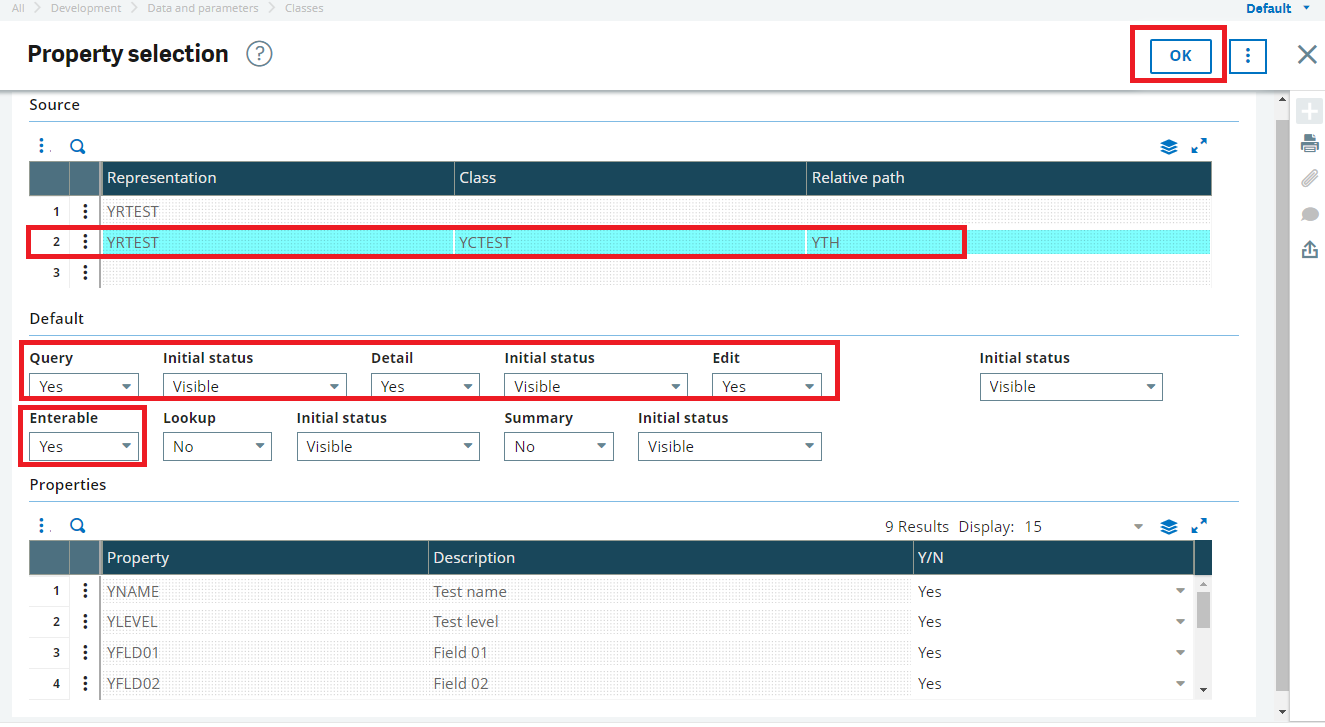Click the layers icon on the Source grid

1168,145
